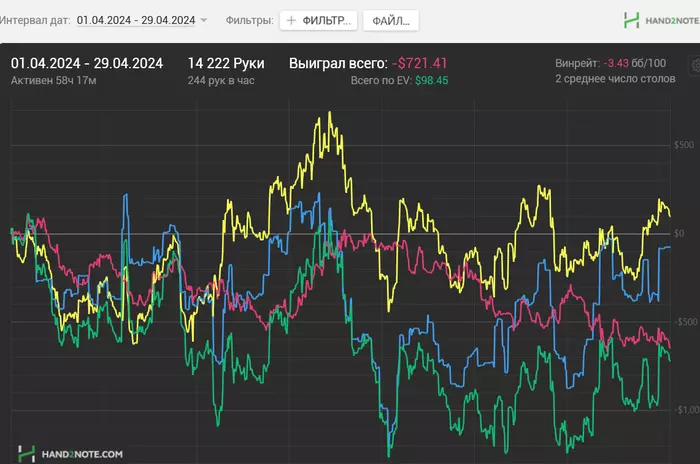Click 2 среднее число столов text
The height and width of the screenshot is (464, 700).
615,79
